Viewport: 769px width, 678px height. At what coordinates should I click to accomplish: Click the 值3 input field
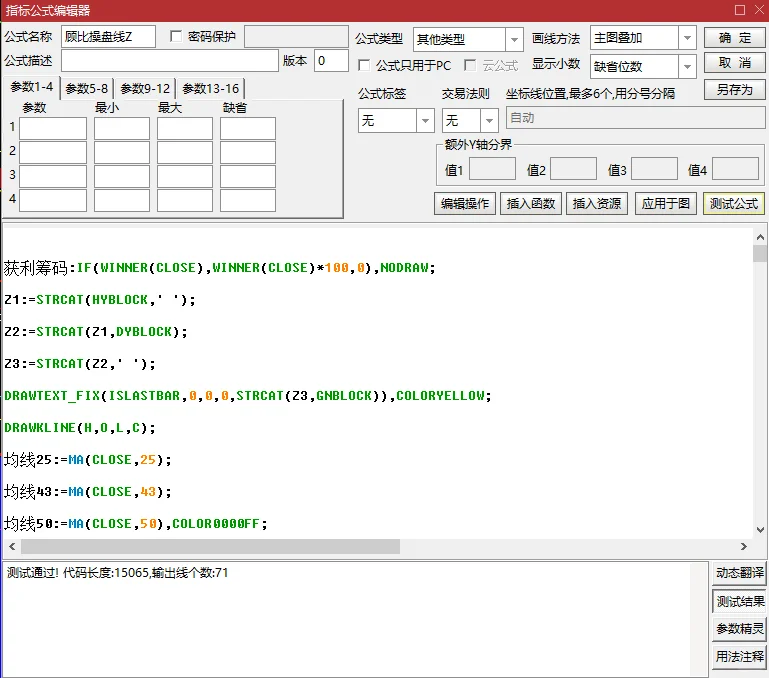[654, 169]
